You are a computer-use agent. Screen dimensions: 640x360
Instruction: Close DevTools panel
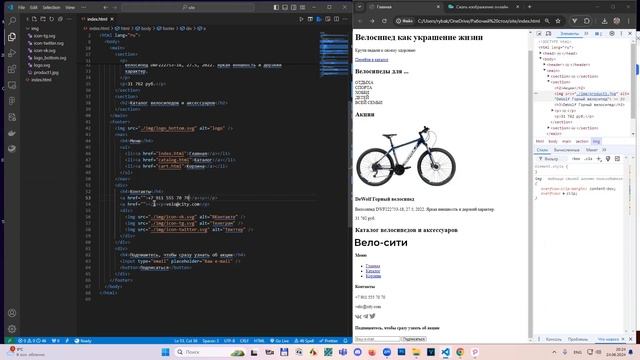pos(630,33)
